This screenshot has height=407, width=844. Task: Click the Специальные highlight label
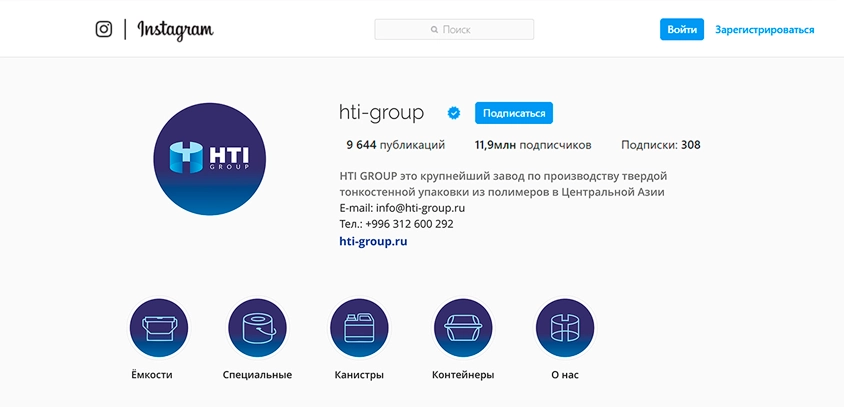257,375
